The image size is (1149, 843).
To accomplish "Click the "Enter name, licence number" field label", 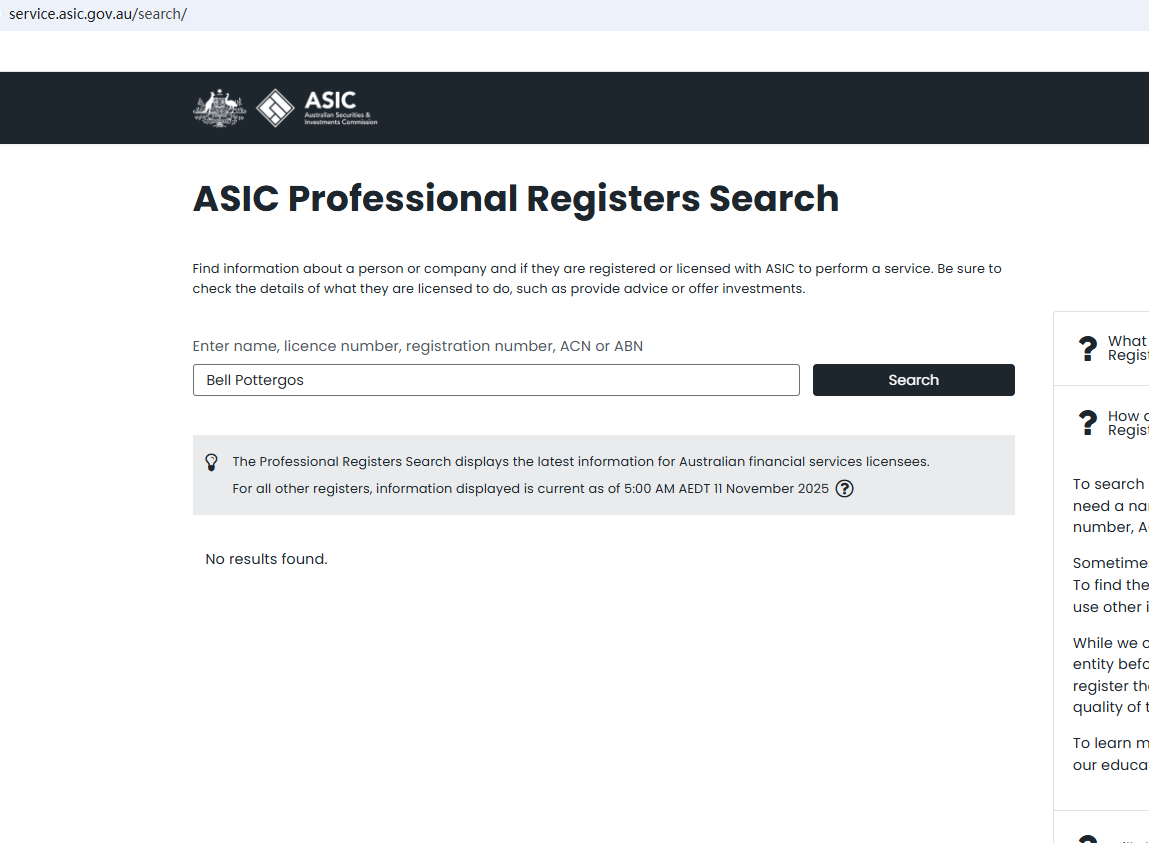I will click(x=418, y=346).
